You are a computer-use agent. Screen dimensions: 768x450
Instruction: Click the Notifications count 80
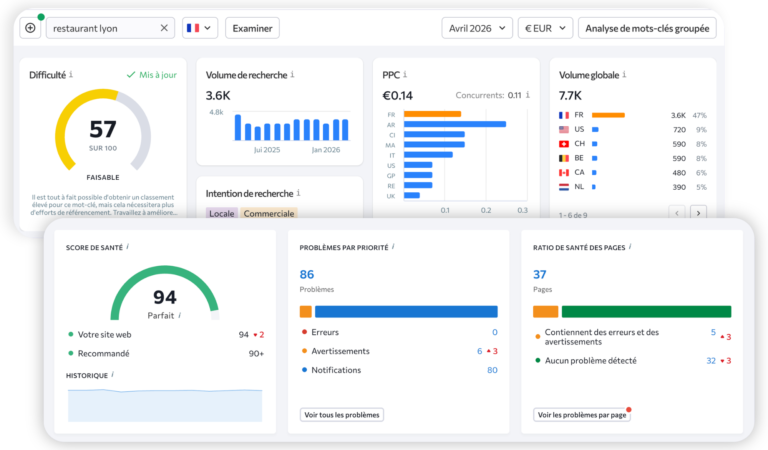(492, 370)
